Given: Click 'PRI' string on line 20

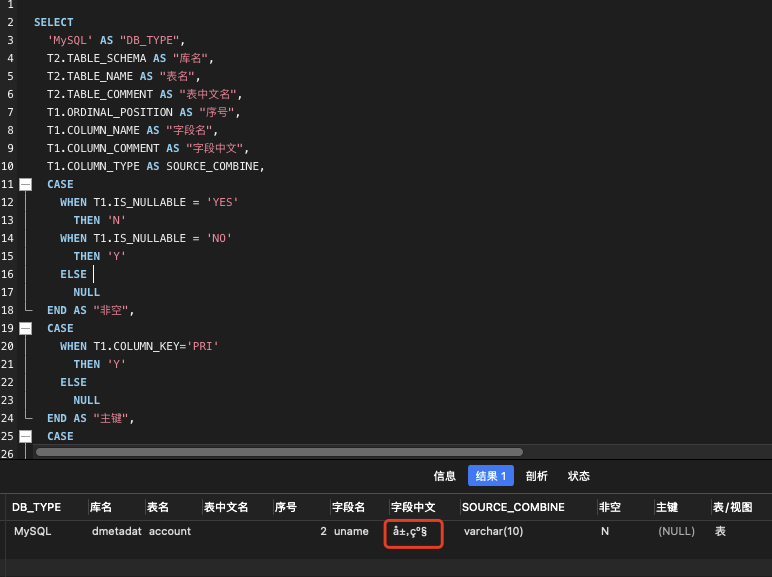Looking at the screenshot, I should [x=202, y=346].
